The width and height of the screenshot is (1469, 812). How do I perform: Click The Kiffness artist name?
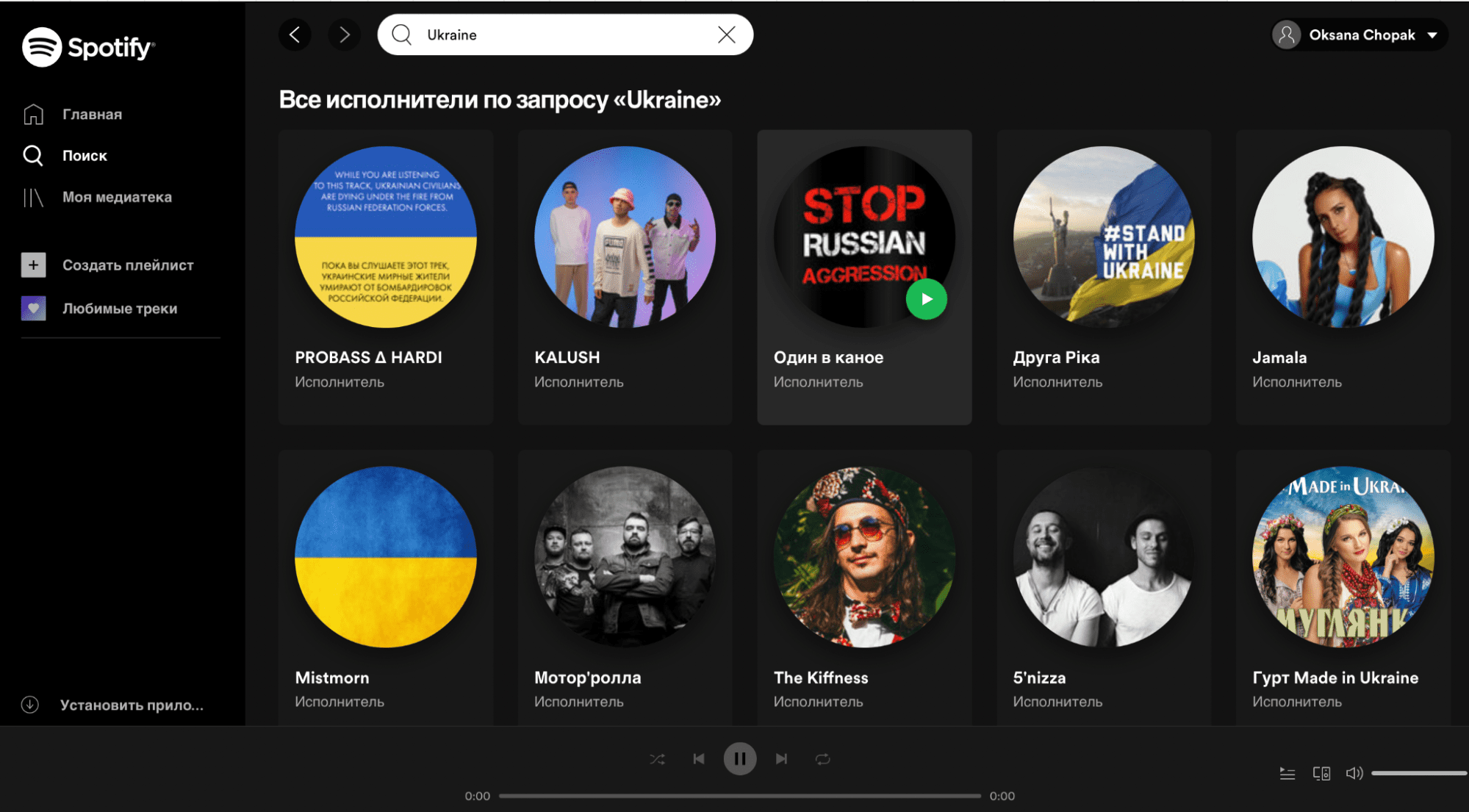821,678
